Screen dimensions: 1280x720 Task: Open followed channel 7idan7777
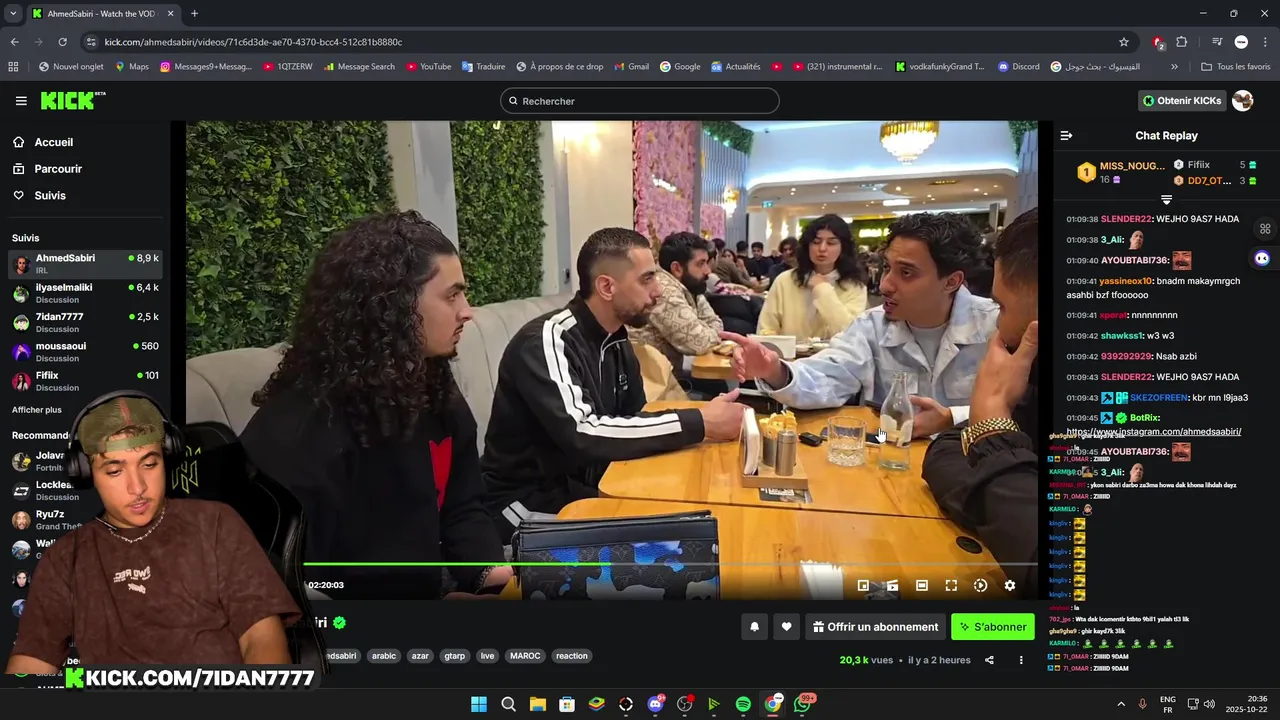click(x=85, y=322)
